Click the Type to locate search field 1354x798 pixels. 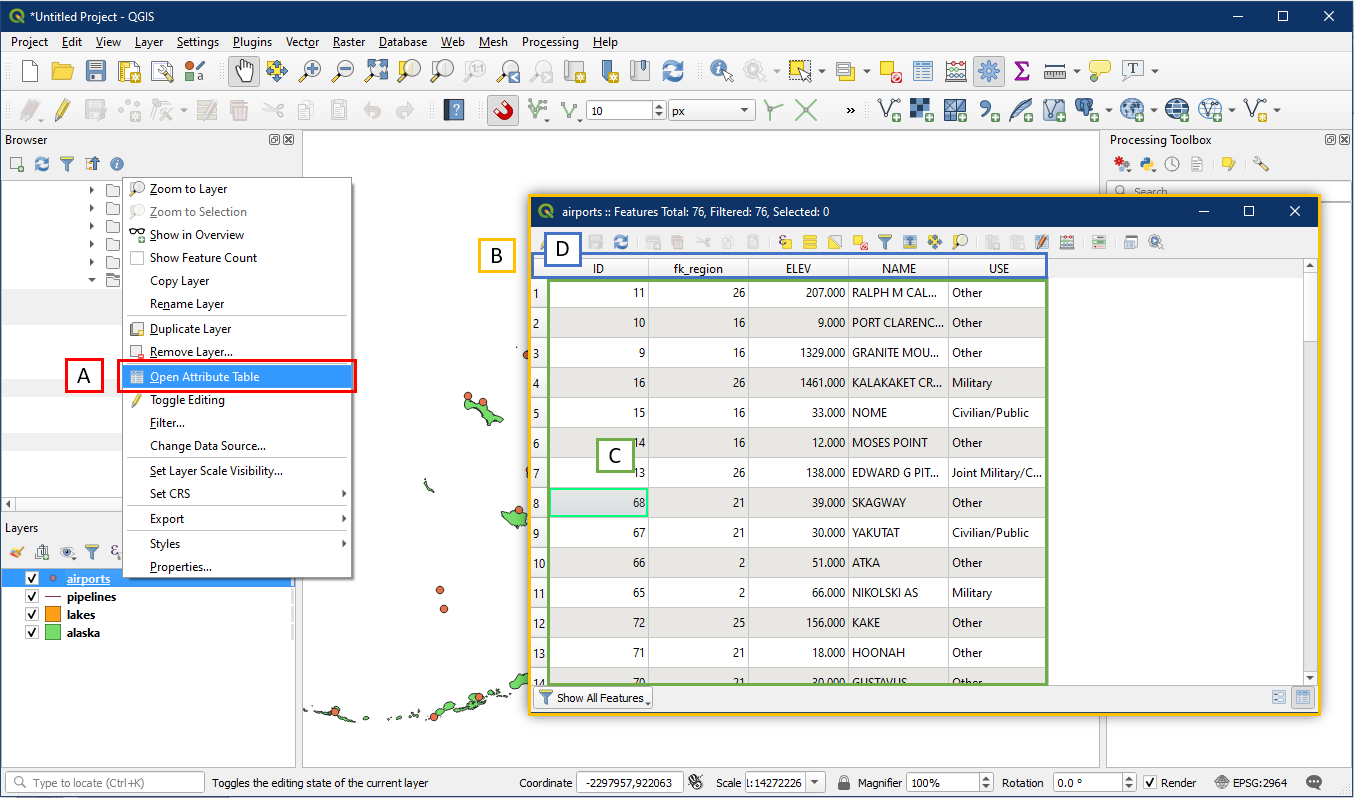(x=105, y=783)
